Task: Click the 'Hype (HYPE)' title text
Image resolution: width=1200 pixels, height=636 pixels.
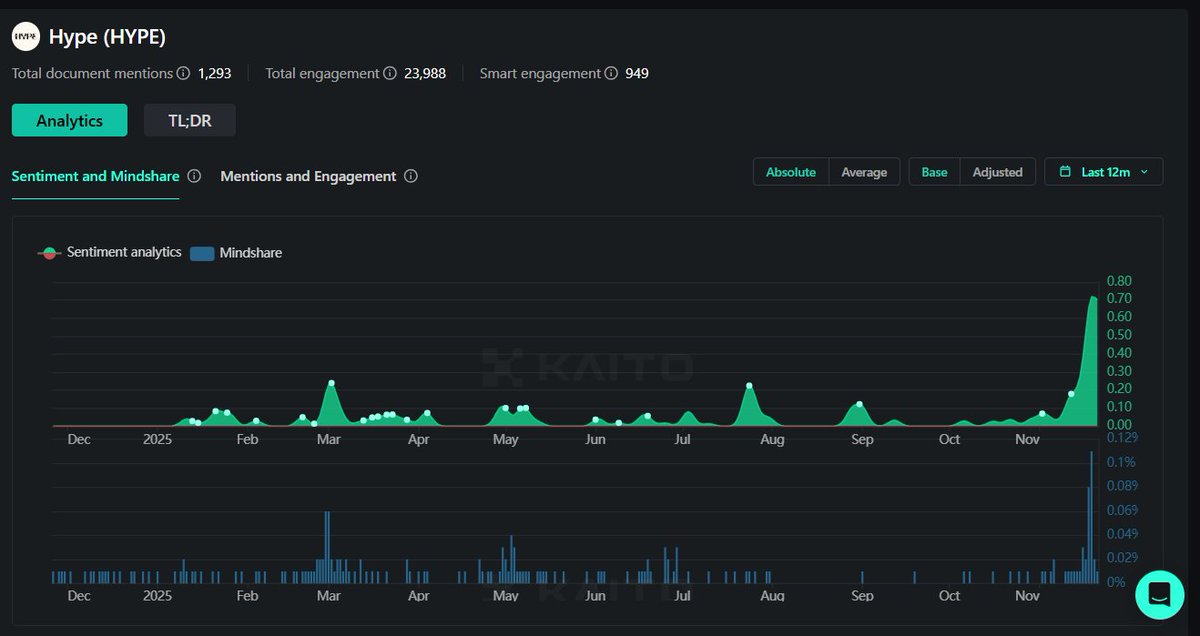Action: click(x=107, y=37)
